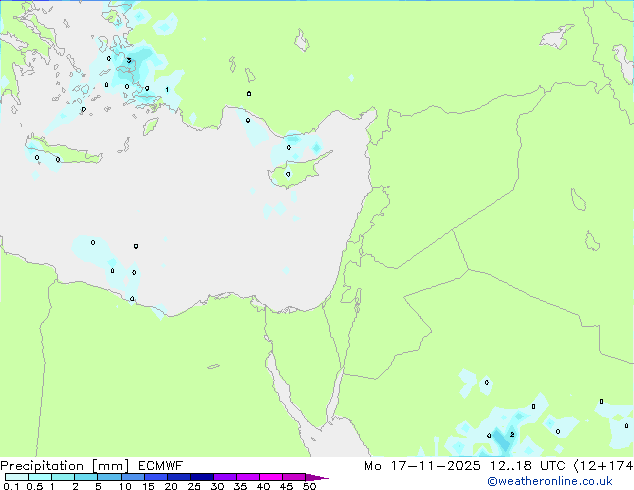
Task: Click the "12..18 UTC" time text
Action: pos(527,466)
